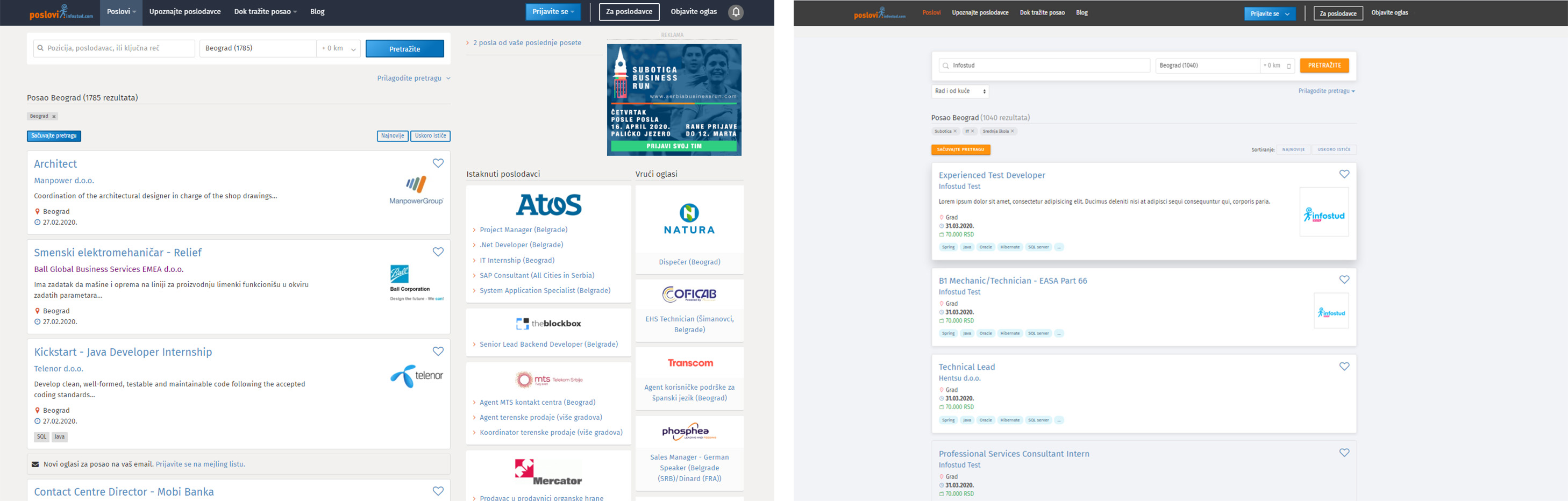Favorite the Smenski elektromehaničar - Relief job
Screen dimensions: 1568x501
coord(438,252)
